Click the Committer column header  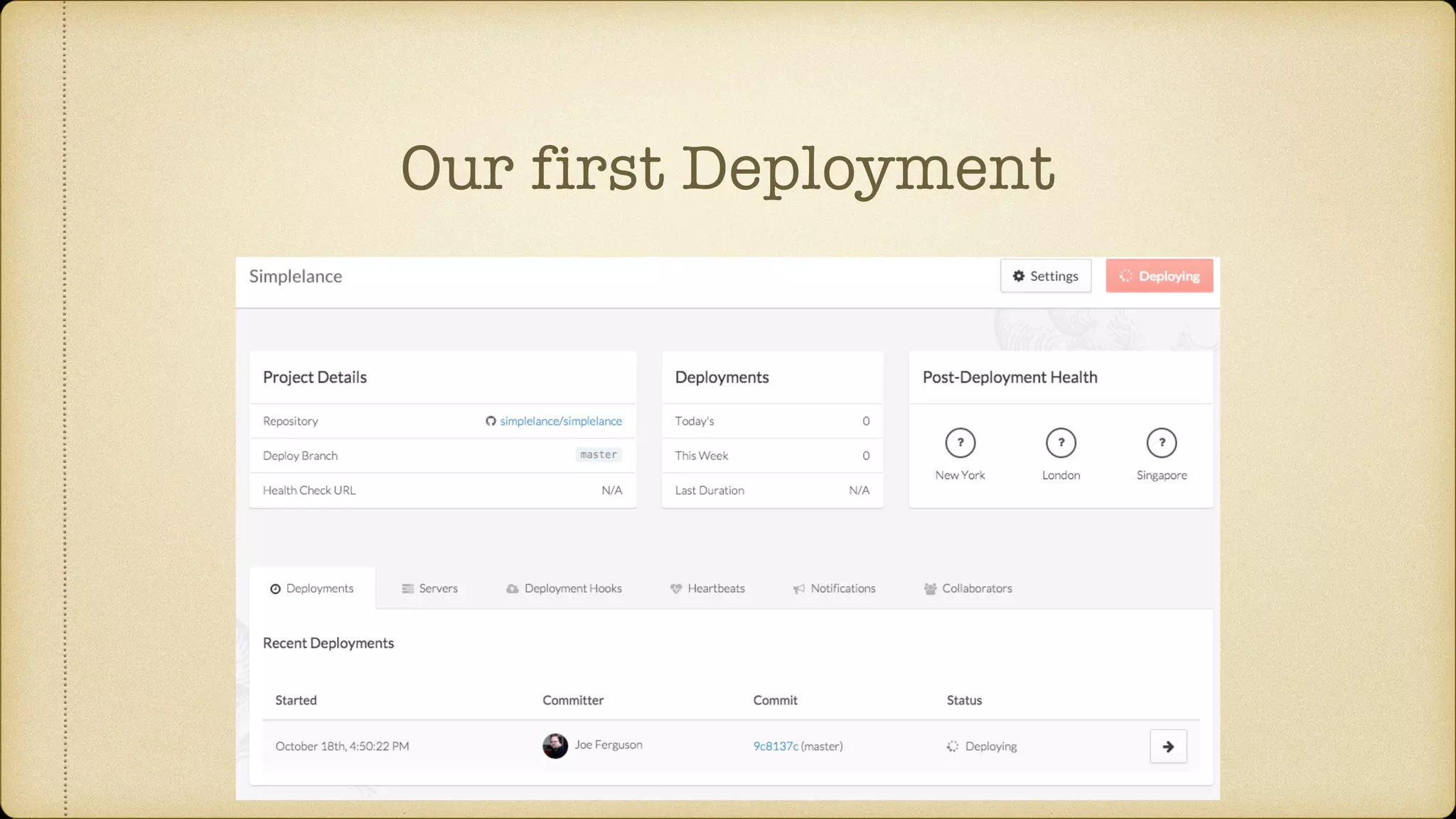tap(573, 700)
